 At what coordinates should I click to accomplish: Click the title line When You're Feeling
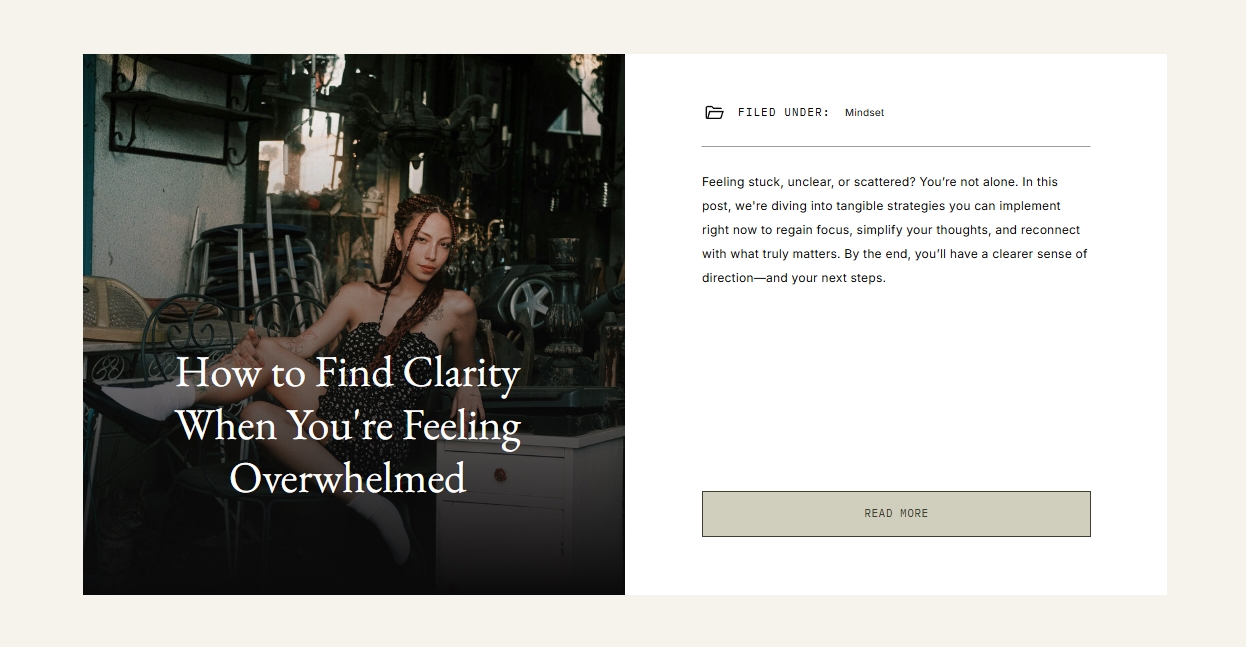(348, 426)
